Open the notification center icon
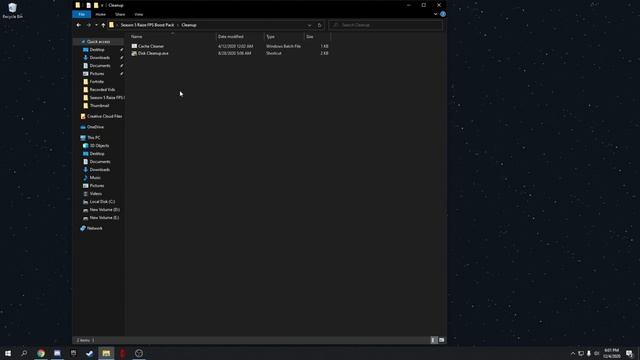Viewport: 640px width, 360px height. (629, 353)
